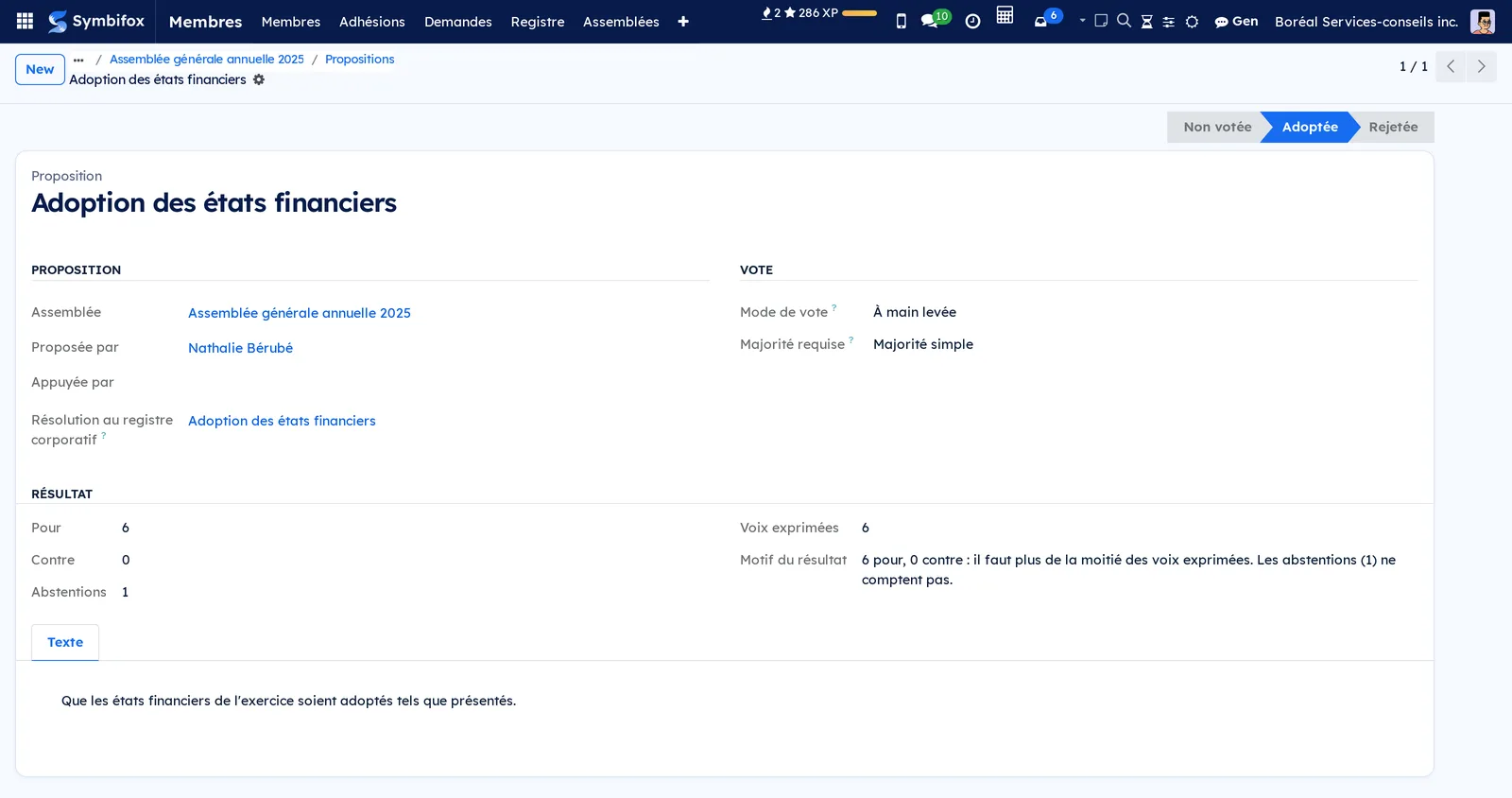The height and width of the screenshot is (798, 1512).
Task: Set status to Adoptée
Action: click(1310, 127)
